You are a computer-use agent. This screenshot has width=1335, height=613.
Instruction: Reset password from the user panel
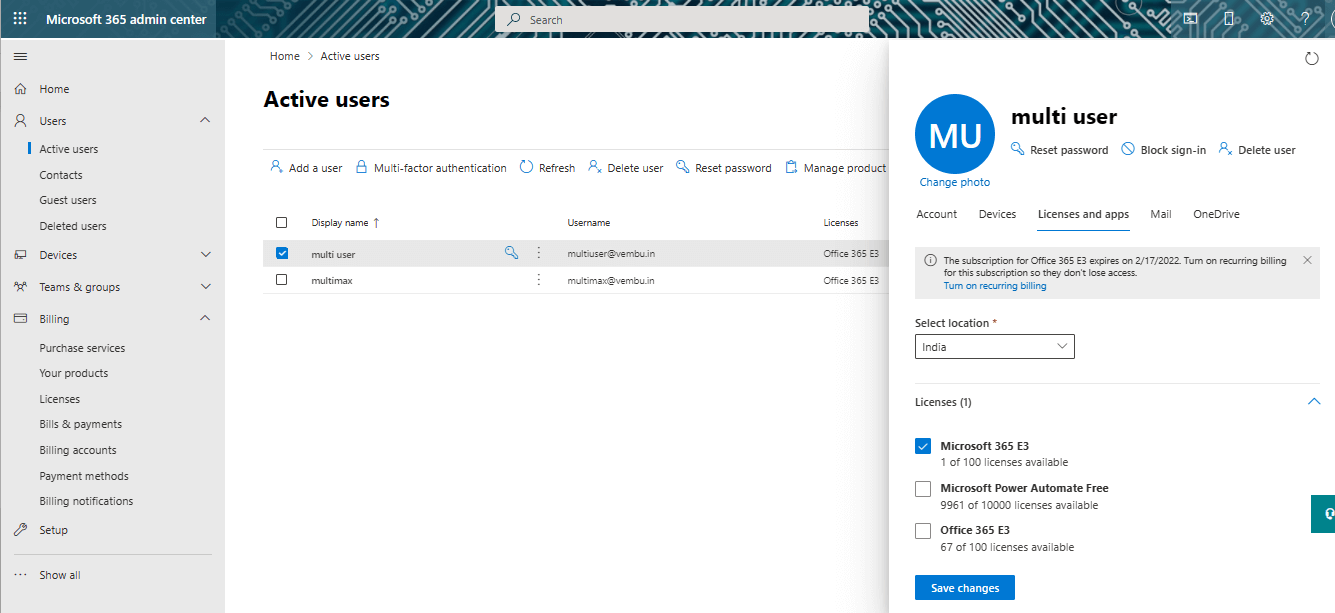point(1059,150)
